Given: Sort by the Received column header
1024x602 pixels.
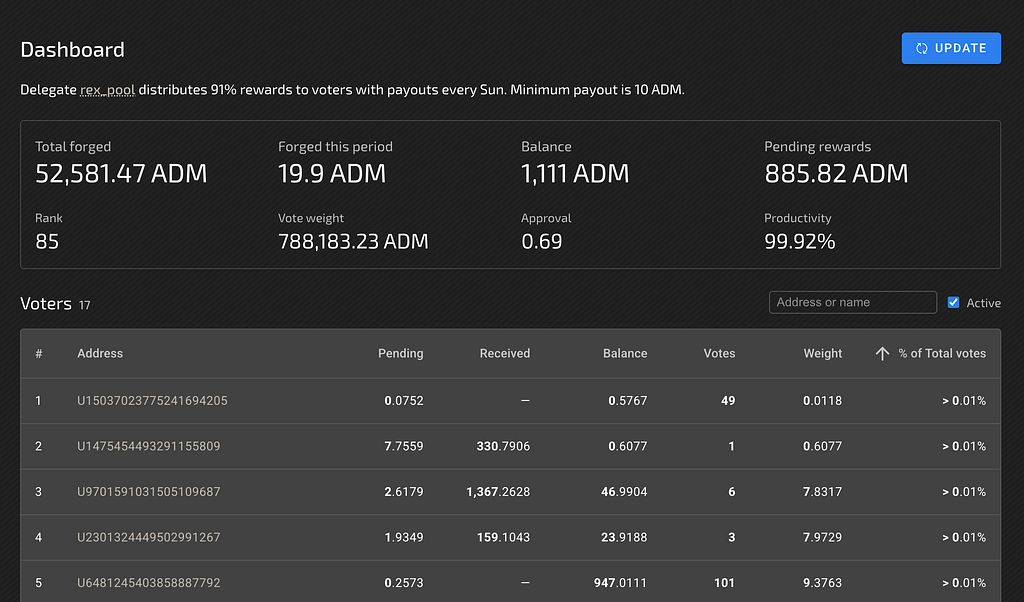Looking at the screenshot, I should coord(505,353).
